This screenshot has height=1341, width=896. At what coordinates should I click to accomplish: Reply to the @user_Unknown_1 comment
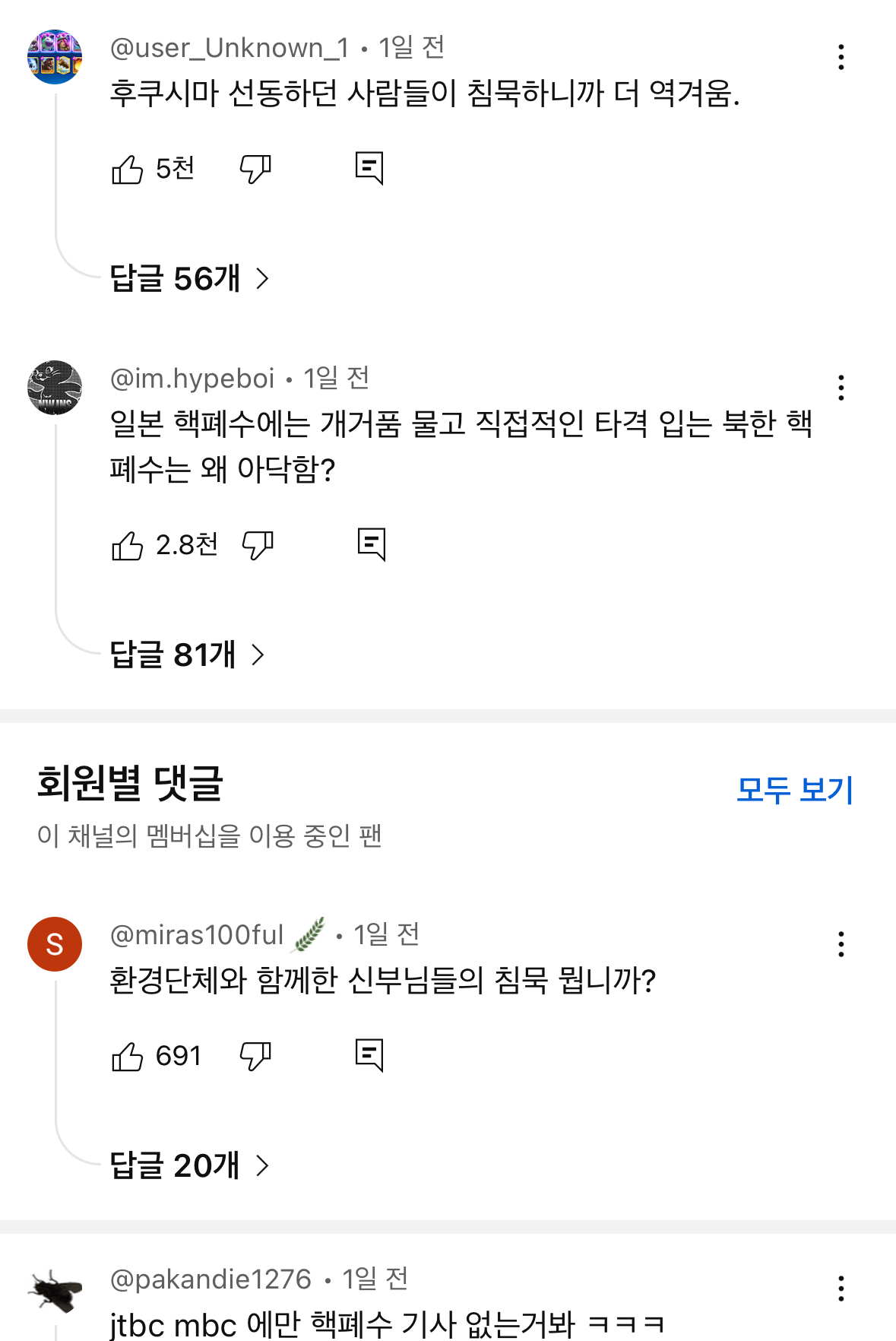coord(369,168)
